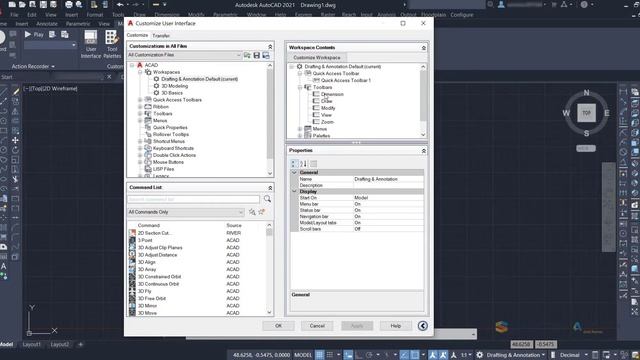Click the alphabetical sort icon in Properties
Viewport: 640px width, 360px height.
303,164
